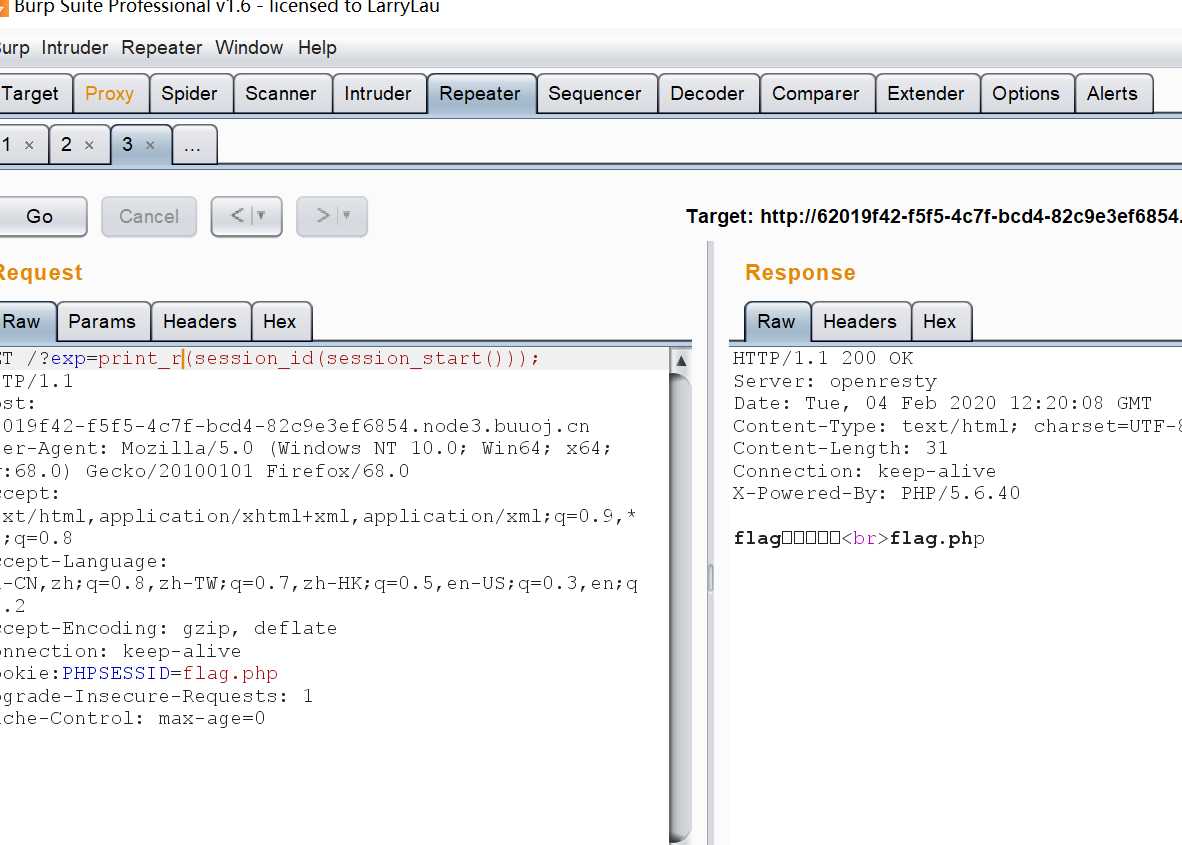This screenshot has height=845, width=1182.
Task: Click the Upgrade-Insecure-Requests header line
Action: (156, 696)
